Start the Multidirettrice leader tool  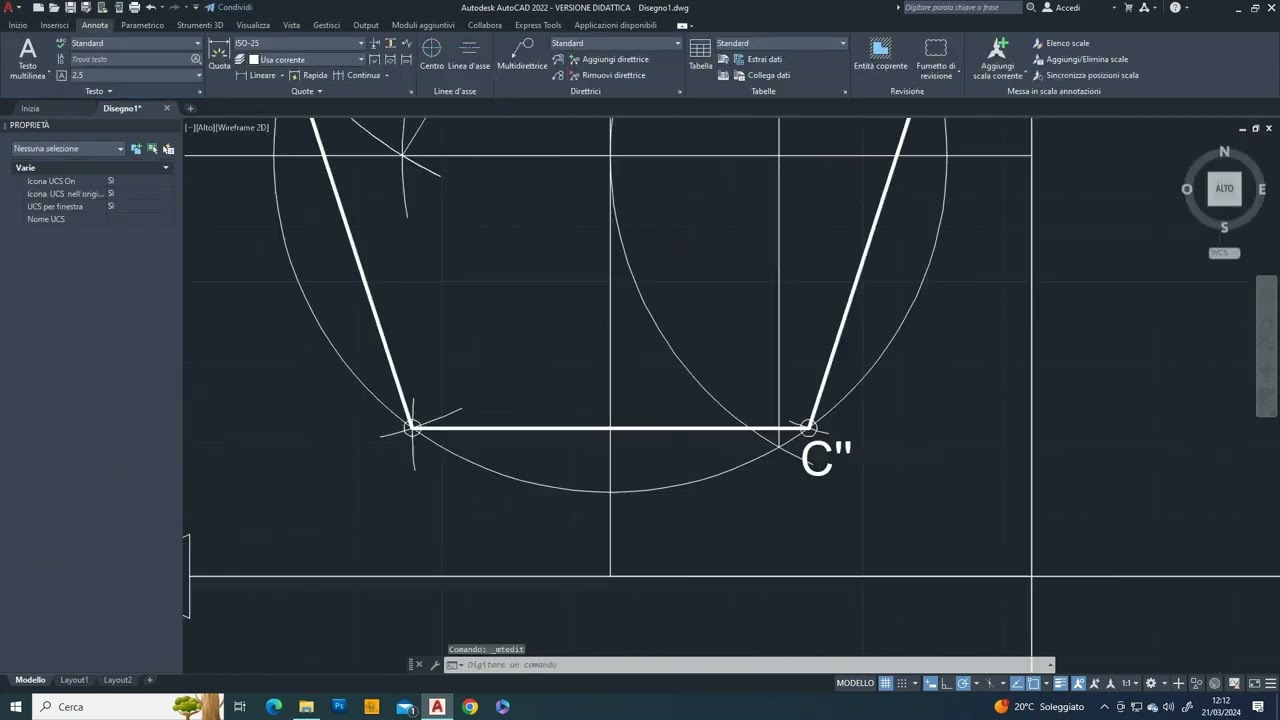522,55
